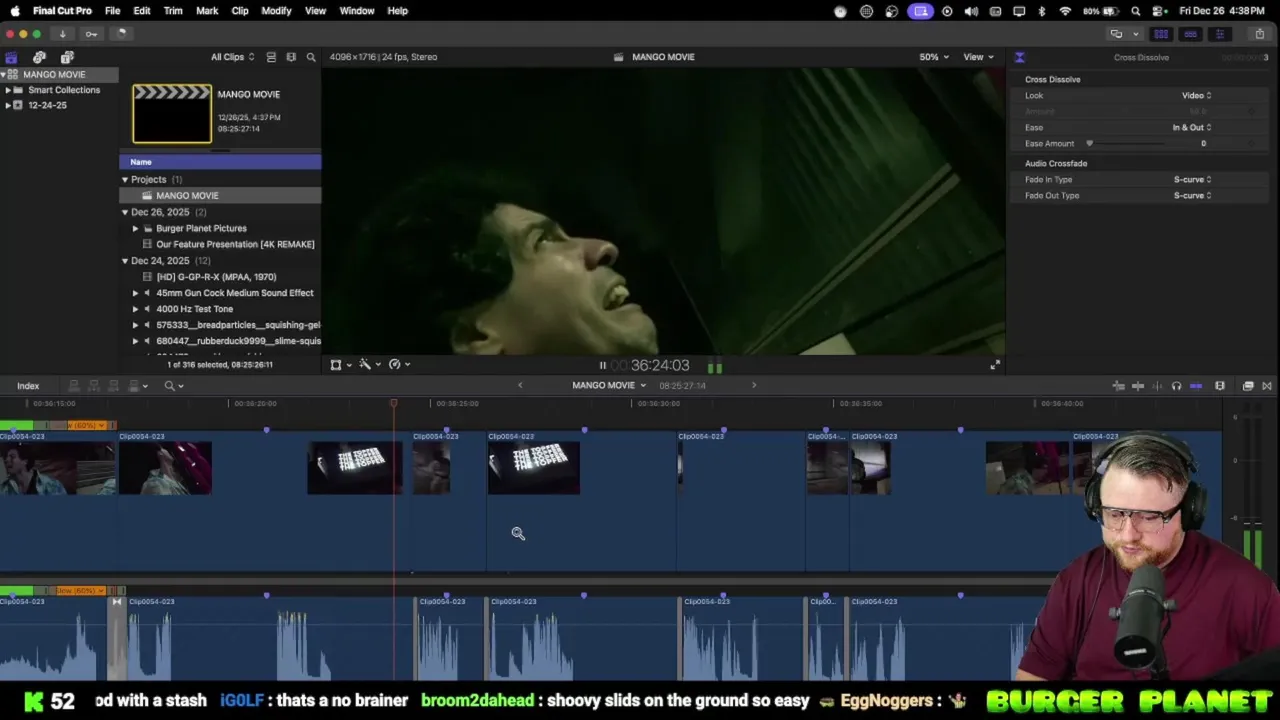Viewport: 1280px width, 720px height.
Task: Open transform tool menu under viewer
Action: click(340, 365)
